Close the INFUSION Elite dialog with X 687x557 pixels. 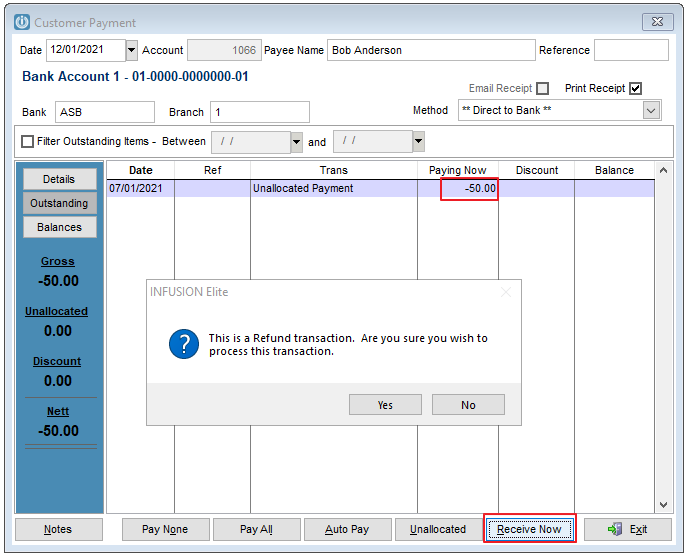click(505, 292)
